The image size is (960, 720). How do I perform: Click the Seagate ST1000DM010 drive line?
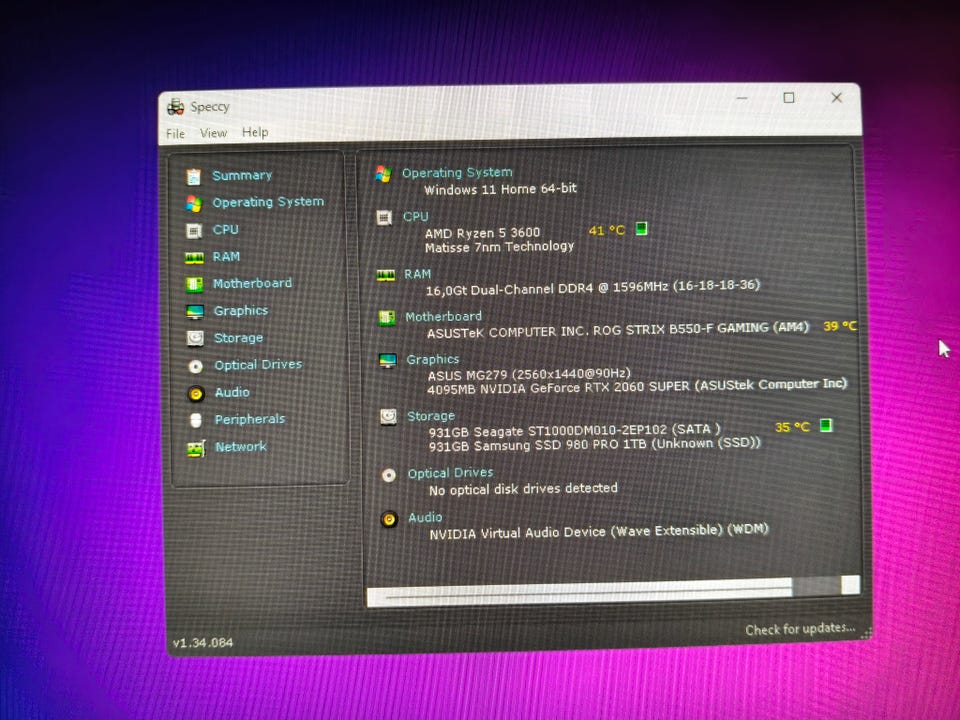tap(574, 430)
